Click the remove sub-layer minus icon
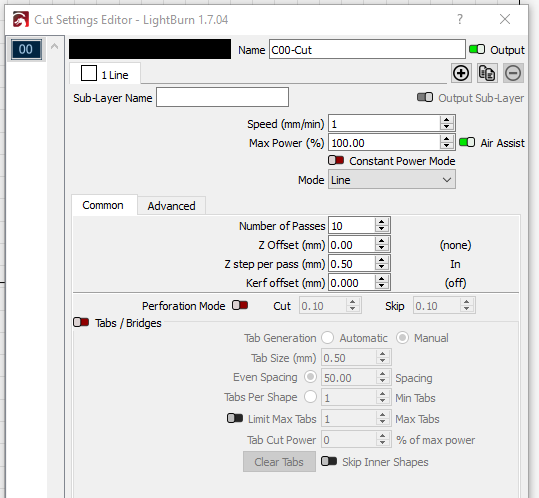Screen dimensions: 539x498 [x=513, y=73]
